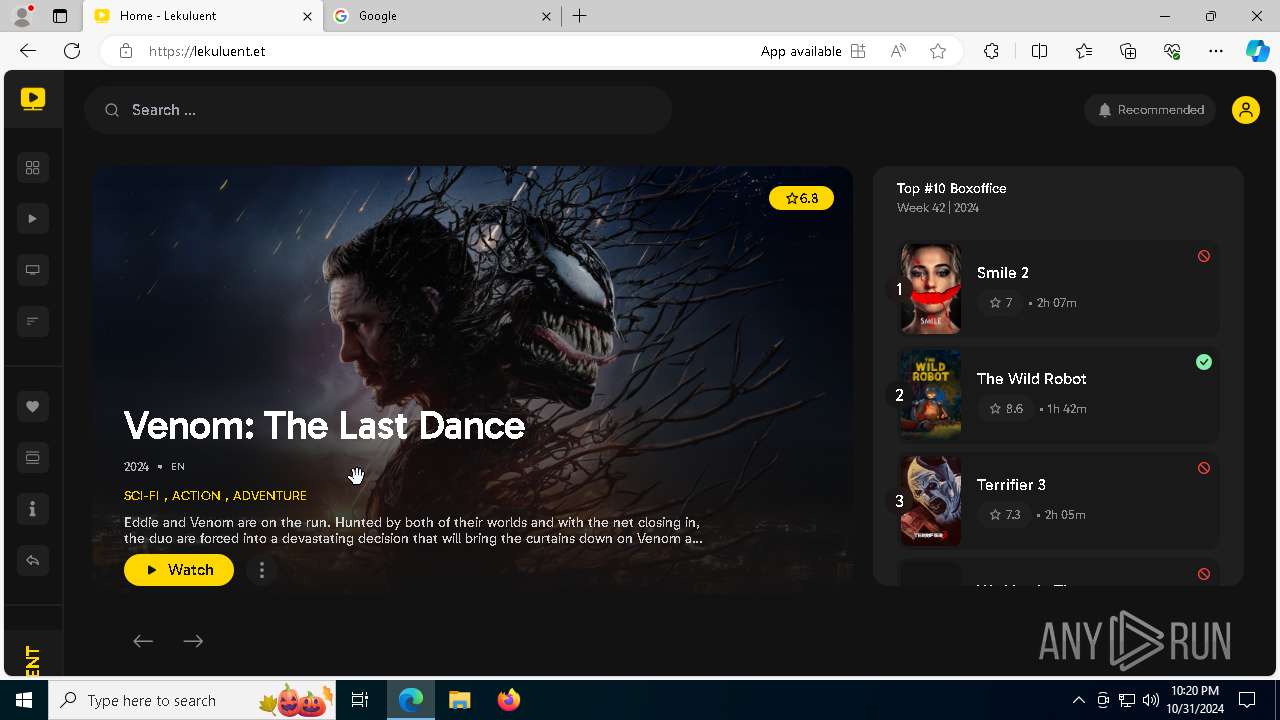Close the Google tab
The height and width of the screenshot is (720, 1280).
[546, 16]
